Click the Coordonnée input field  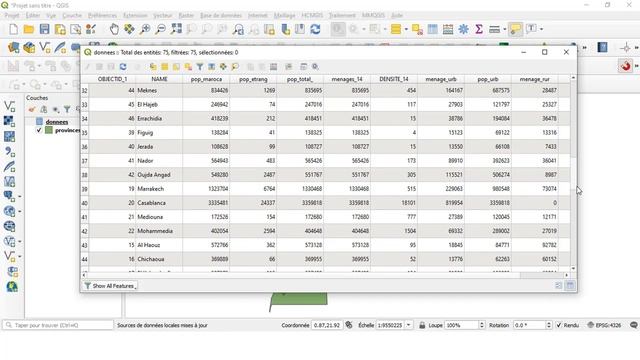click(327, 325)
